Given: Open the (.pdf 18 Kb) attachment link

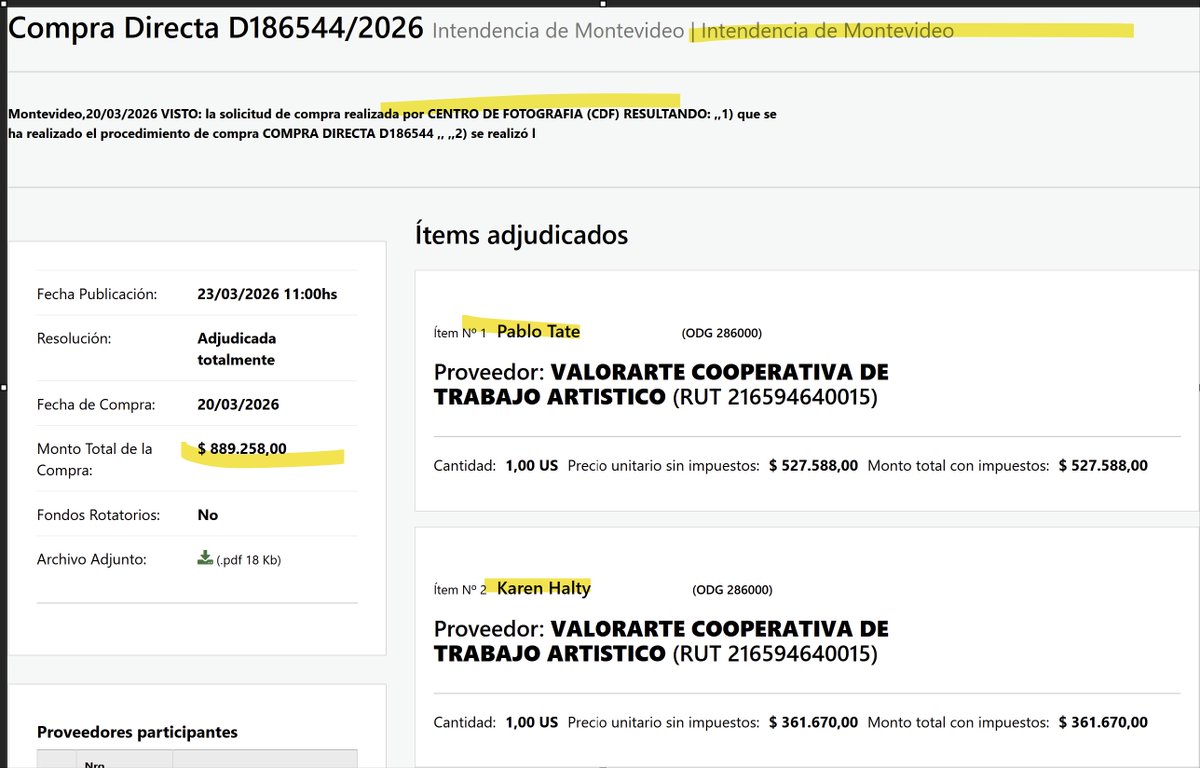Looking at the screenshot, I should [249, 560].
